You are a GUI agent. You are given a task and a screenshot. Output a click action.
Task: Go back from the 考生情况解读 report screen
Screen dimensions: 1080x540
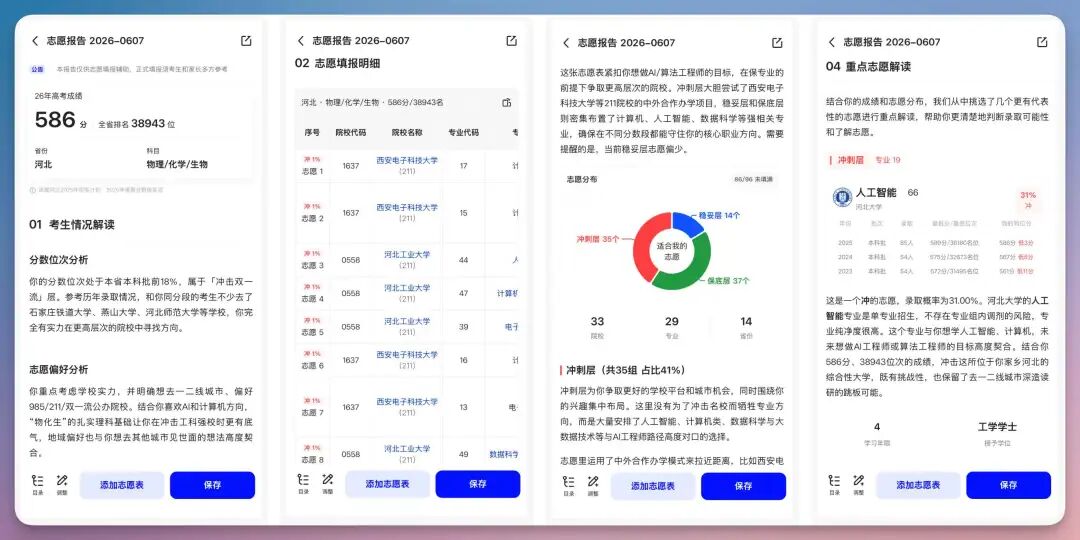click(35, 41)
